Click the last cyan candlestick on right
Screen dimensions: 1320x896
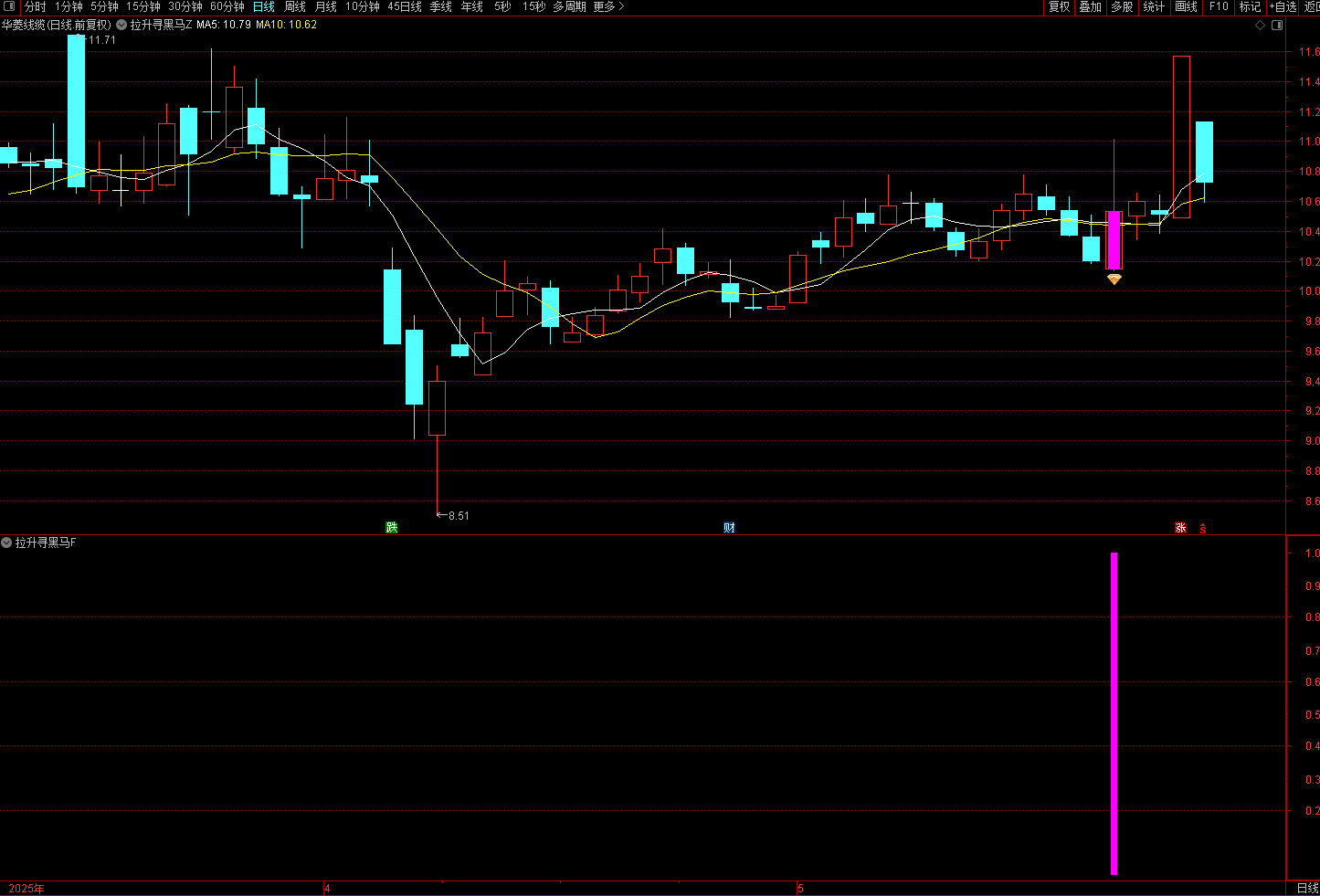(x=1204, y=152)
